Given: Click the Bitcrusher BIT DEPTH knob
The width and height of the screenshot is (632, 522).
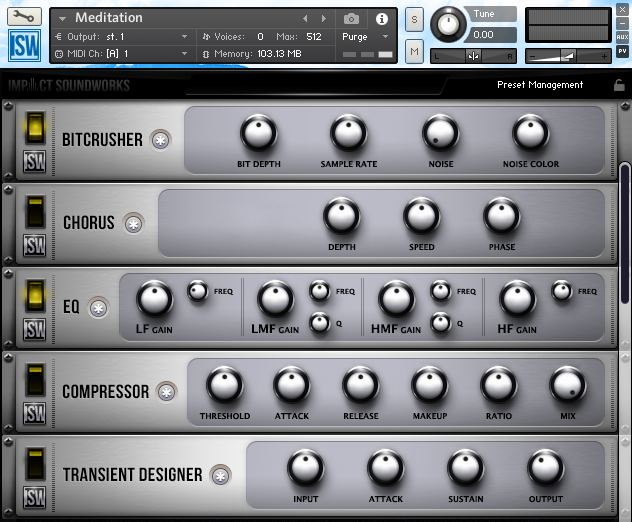Looking at the screenshot, I should pyautogui.click(x=258, y=132).
